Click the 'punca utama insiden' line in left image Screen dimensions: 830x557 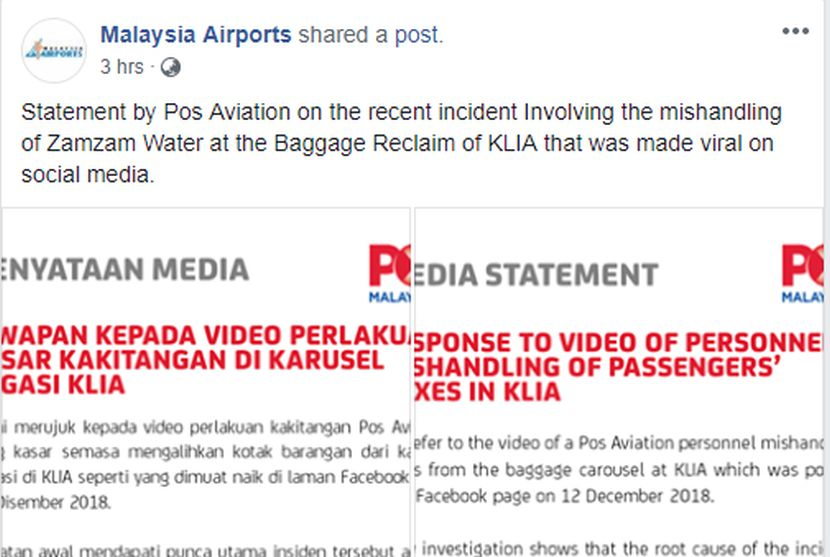(205, 550)
